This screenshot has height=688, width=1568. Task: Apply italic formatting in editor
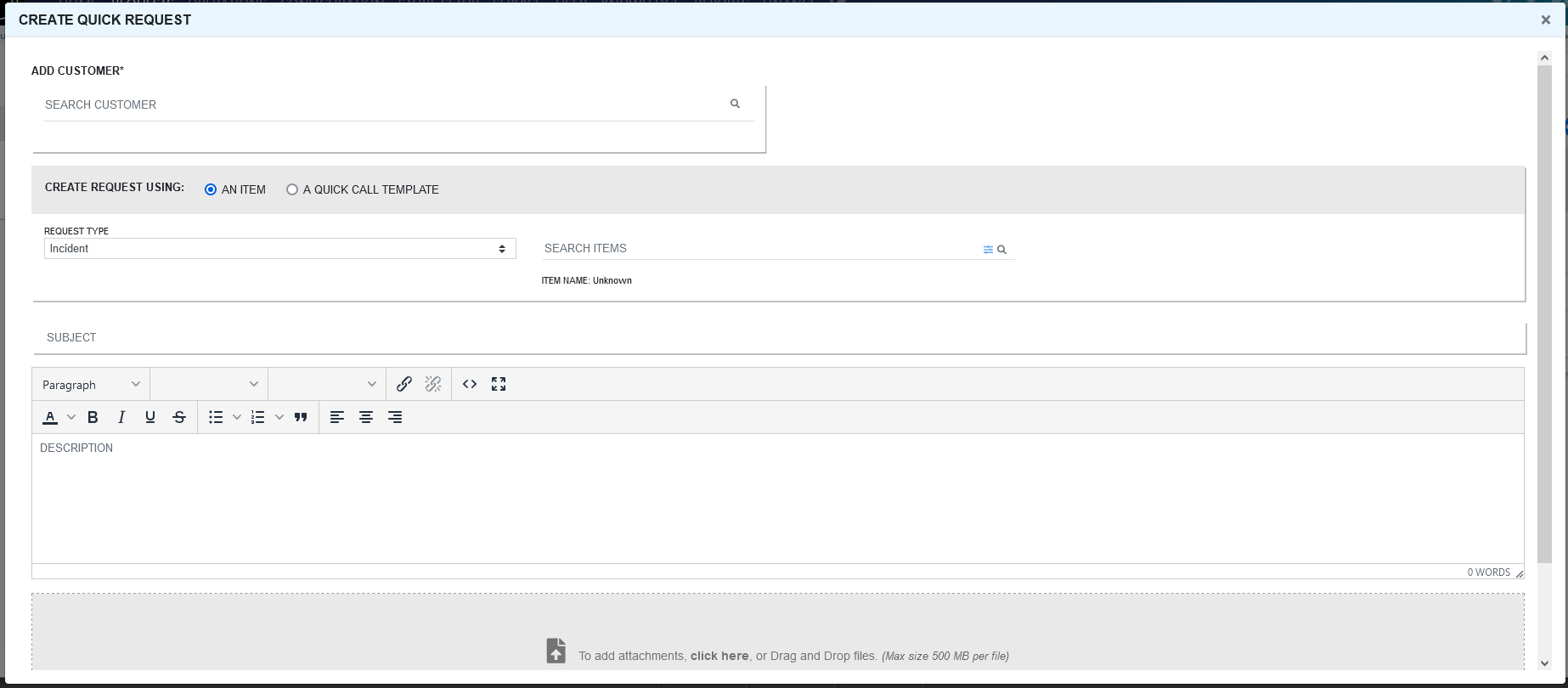[121, 417]
